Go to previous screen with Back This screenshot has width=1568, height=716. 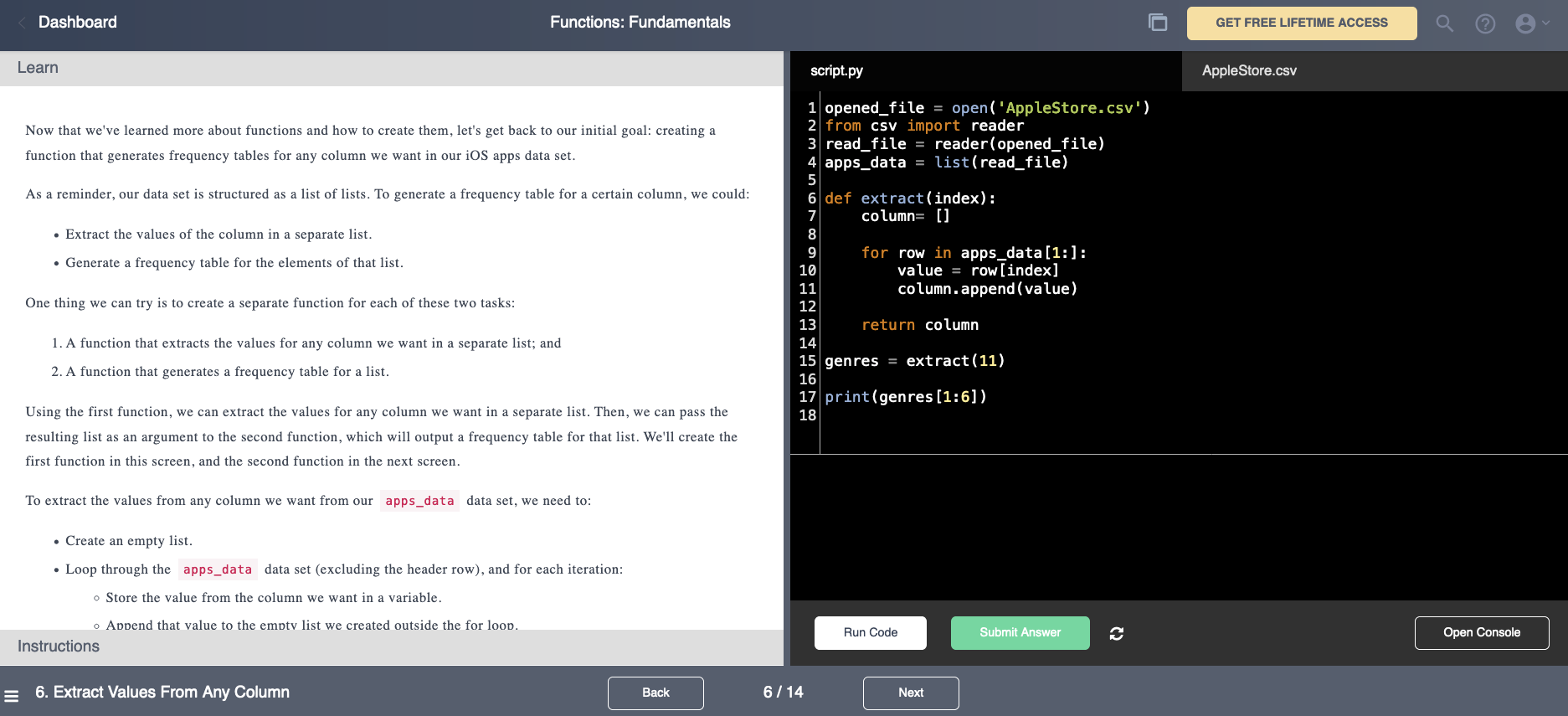coord(655,693)
